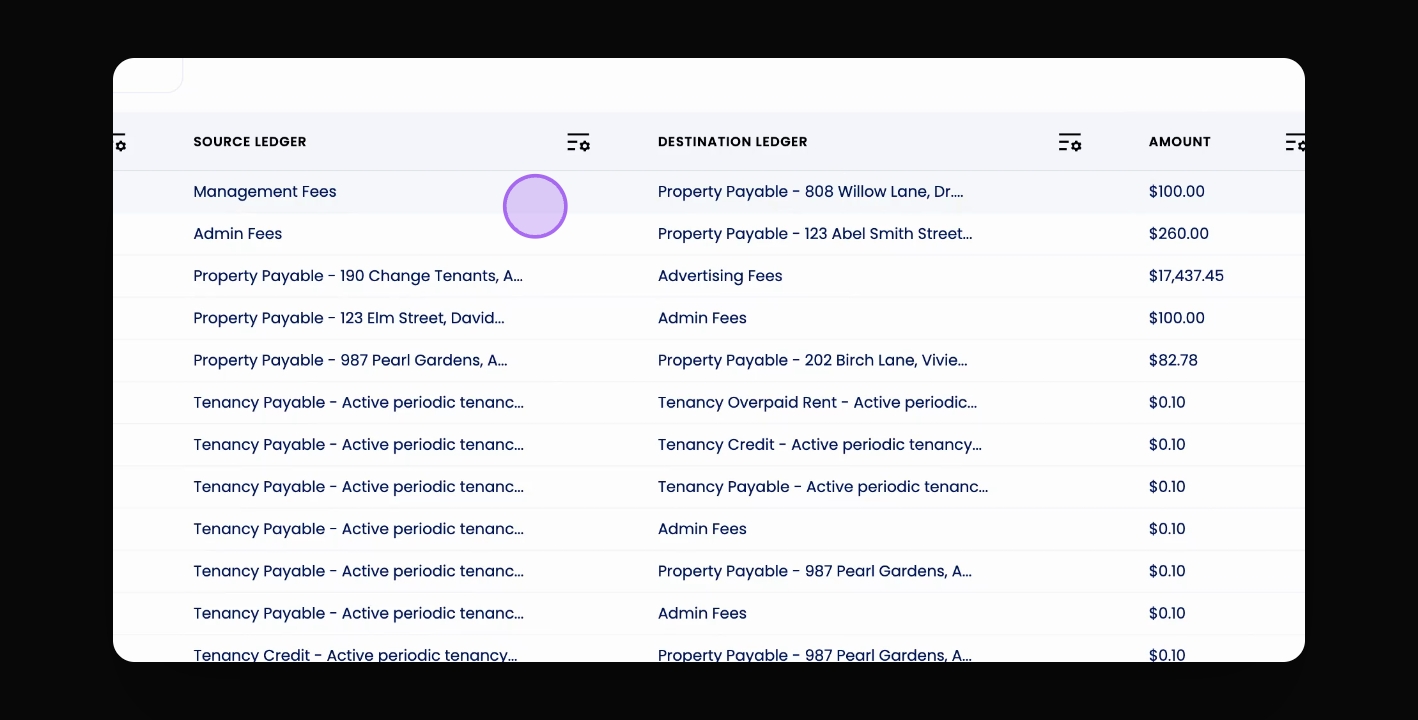This screenshot has height=720, width=1418.
Task: Select source 'Tenancy Credit - Active periodic tenancy...' cell
Action: tap(356, 655)
